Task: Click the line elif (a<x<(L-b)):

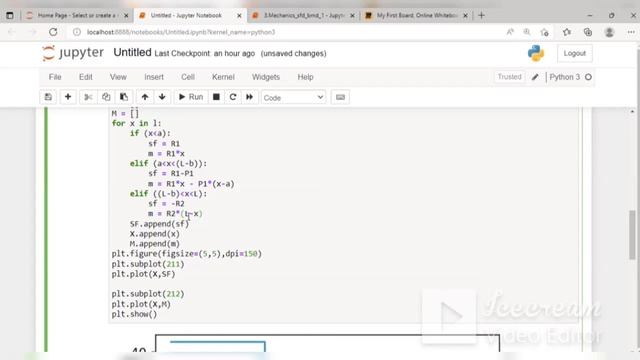Action: (168, 164)
